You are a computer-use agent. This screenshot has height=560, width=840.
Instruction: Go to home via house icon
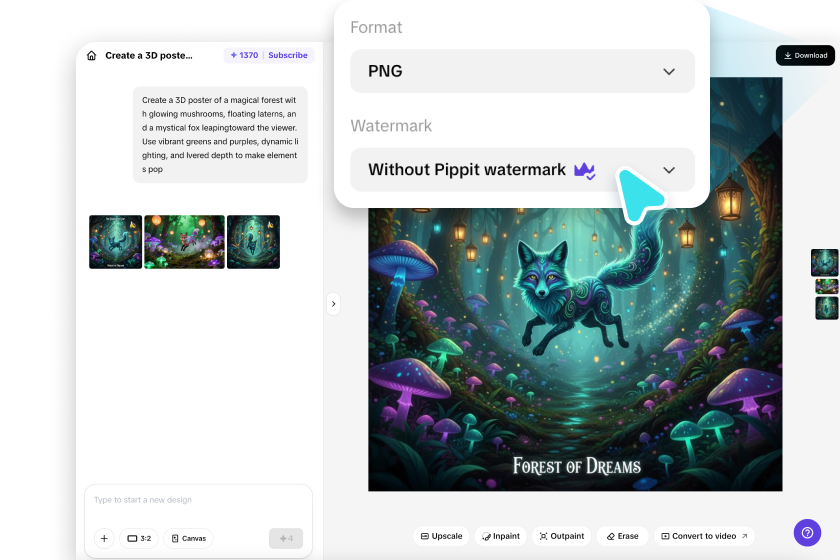[x=92, y=55]
